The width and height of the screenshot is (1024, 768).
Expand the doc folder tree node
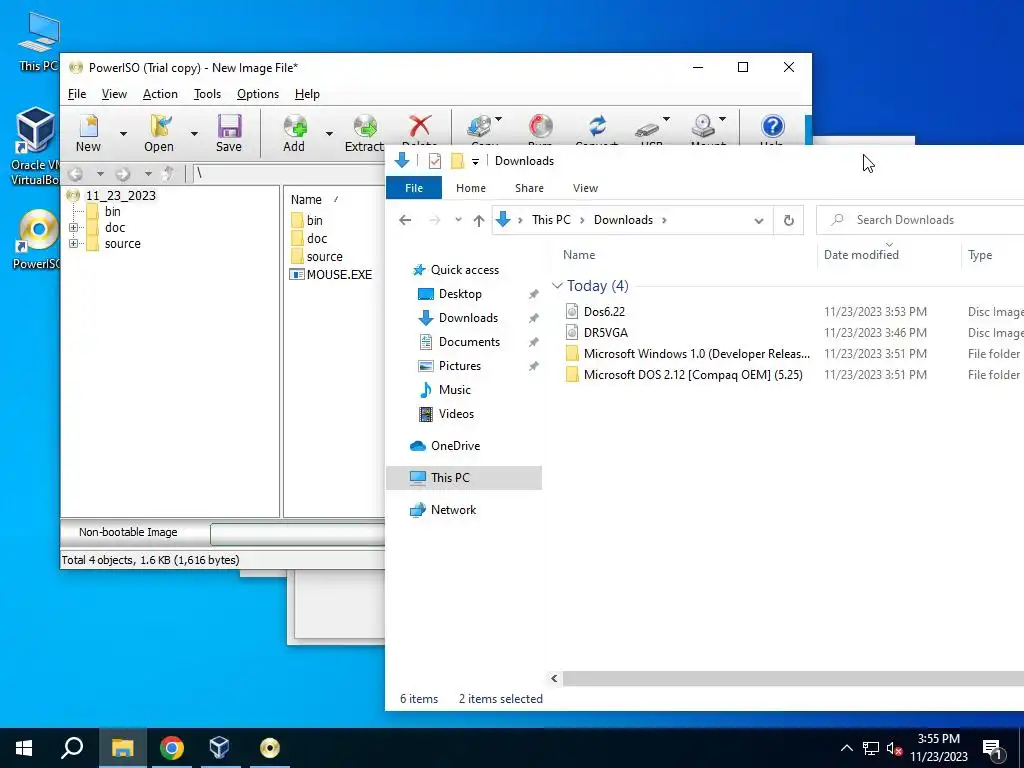[x=73, y=228]
